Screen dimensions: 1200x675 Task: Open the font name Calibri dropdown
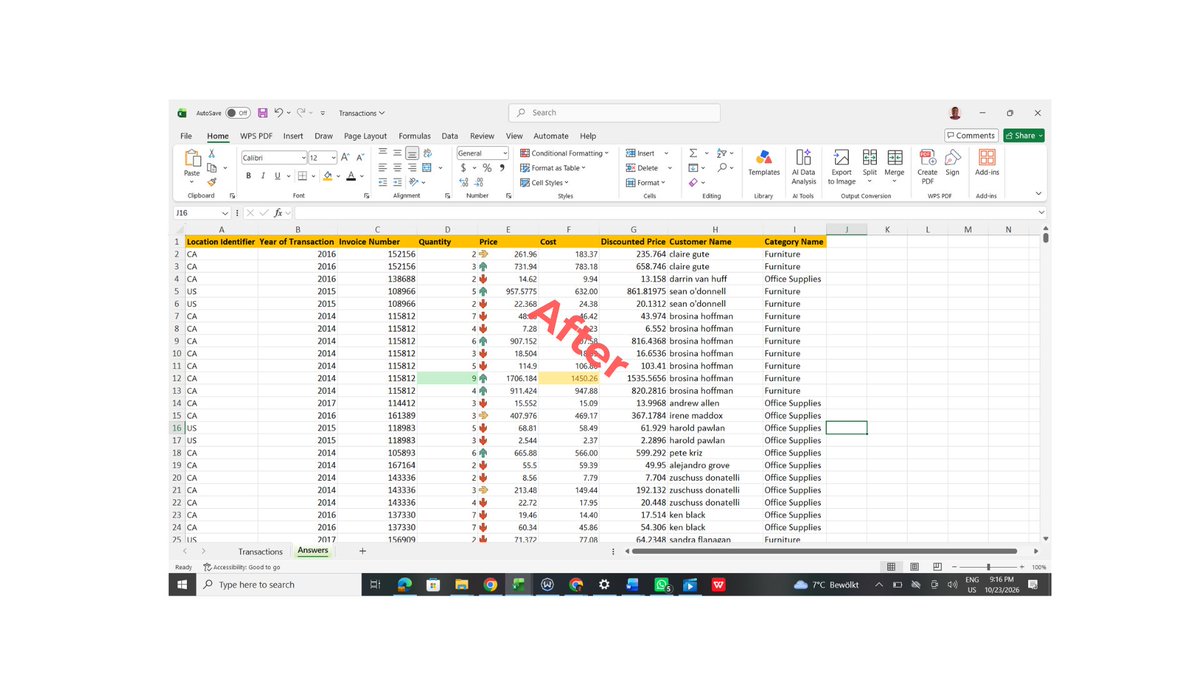[303, 158]
